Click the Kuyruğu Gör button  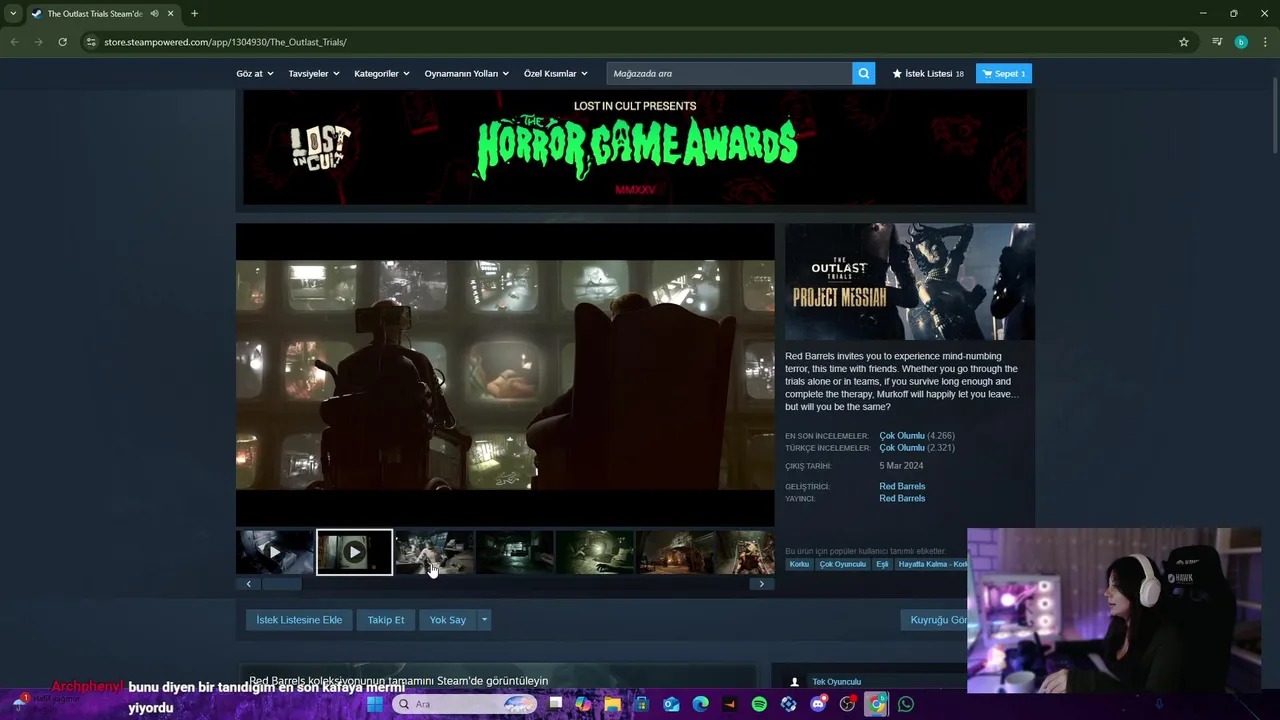[x=936, y=620]
